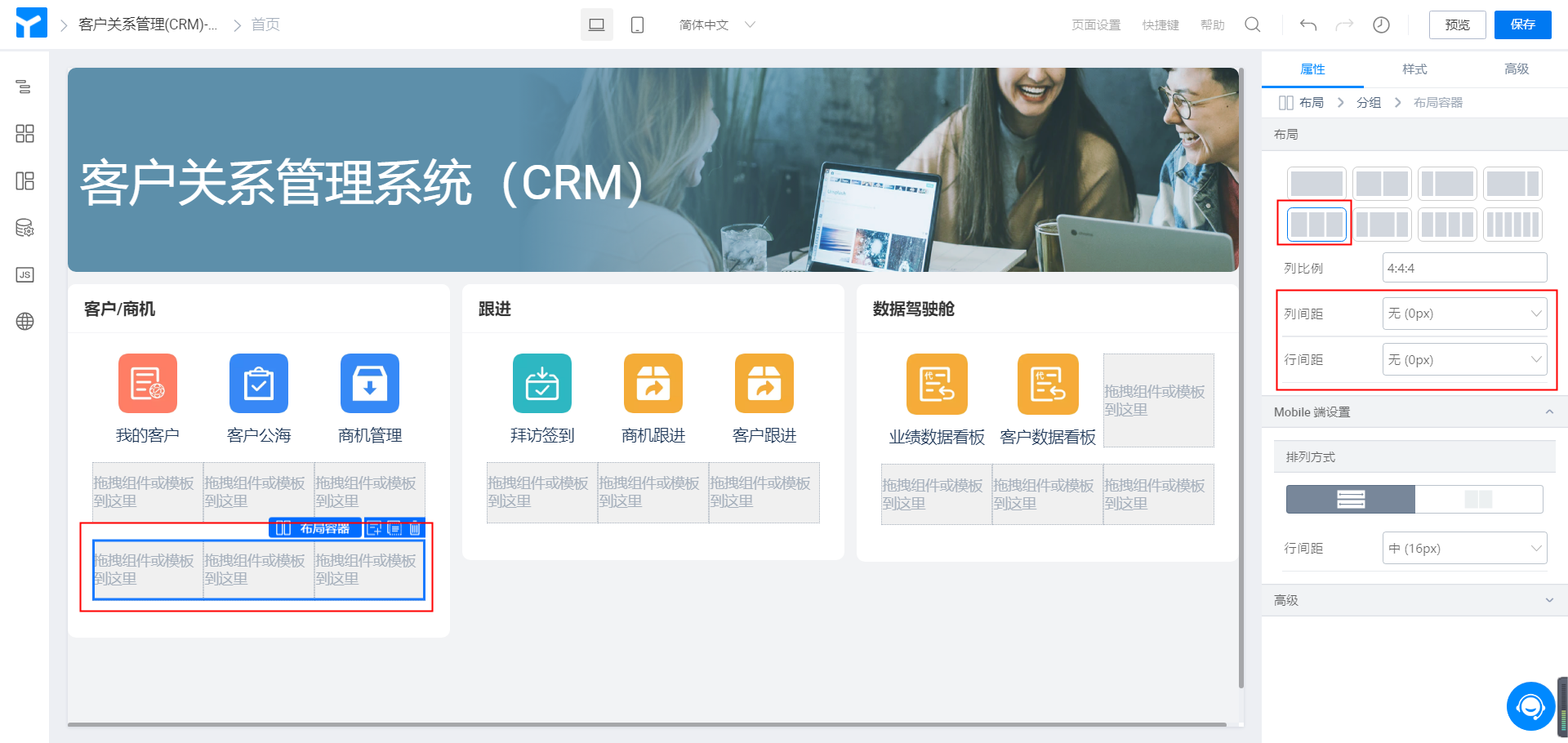Click the 商机跟进 icon
The height and width of the screenshot is (743, 1568).
point(653,383)
